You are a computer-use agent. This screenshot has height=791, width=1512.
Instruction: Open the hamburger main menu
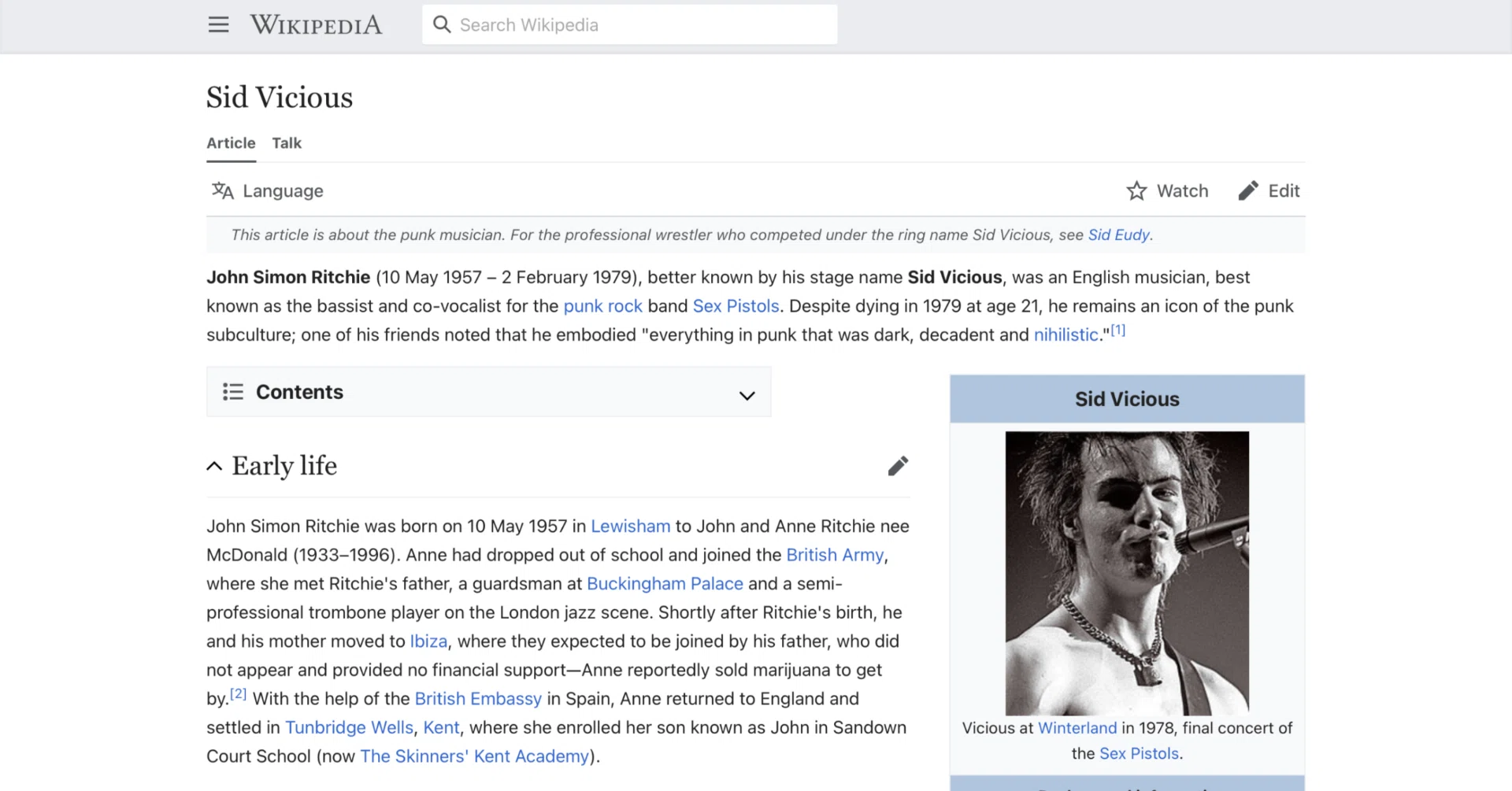(218, 25)
